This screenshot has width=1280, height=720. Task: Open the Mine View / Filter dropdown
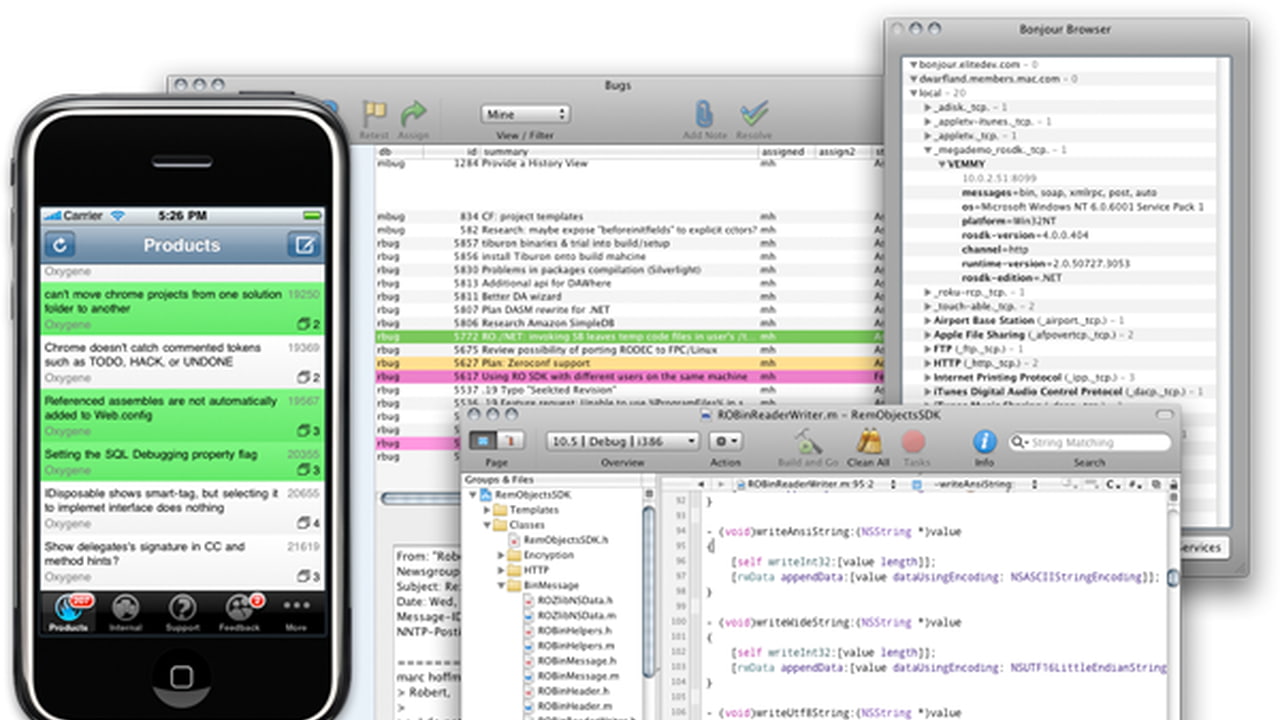pos(525,114)
